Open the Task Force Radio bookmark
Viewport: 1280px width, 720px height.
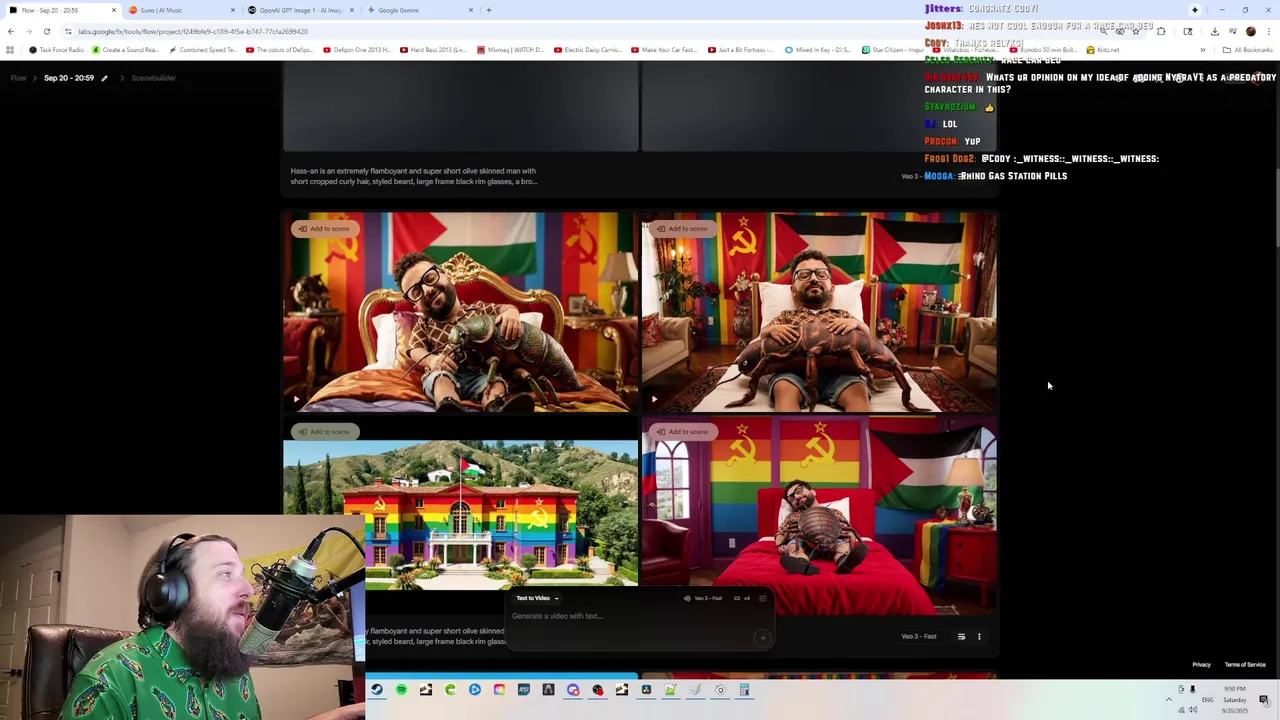[x=57, y=50]
